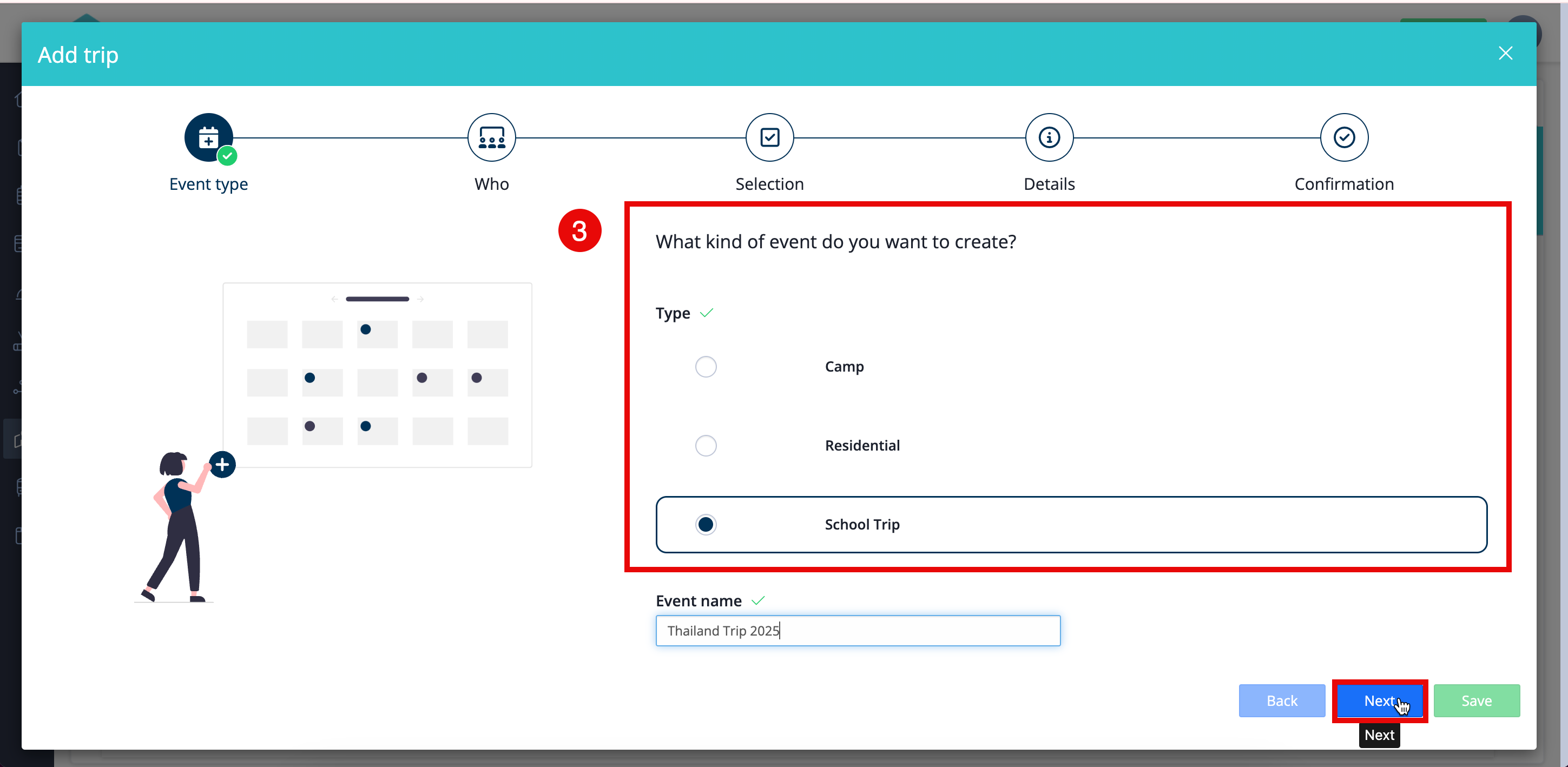Image resolution: width=1568 pixels, height=767 pixels.
Task: Click the Camp option label
Action: click(x=844, y=366)
